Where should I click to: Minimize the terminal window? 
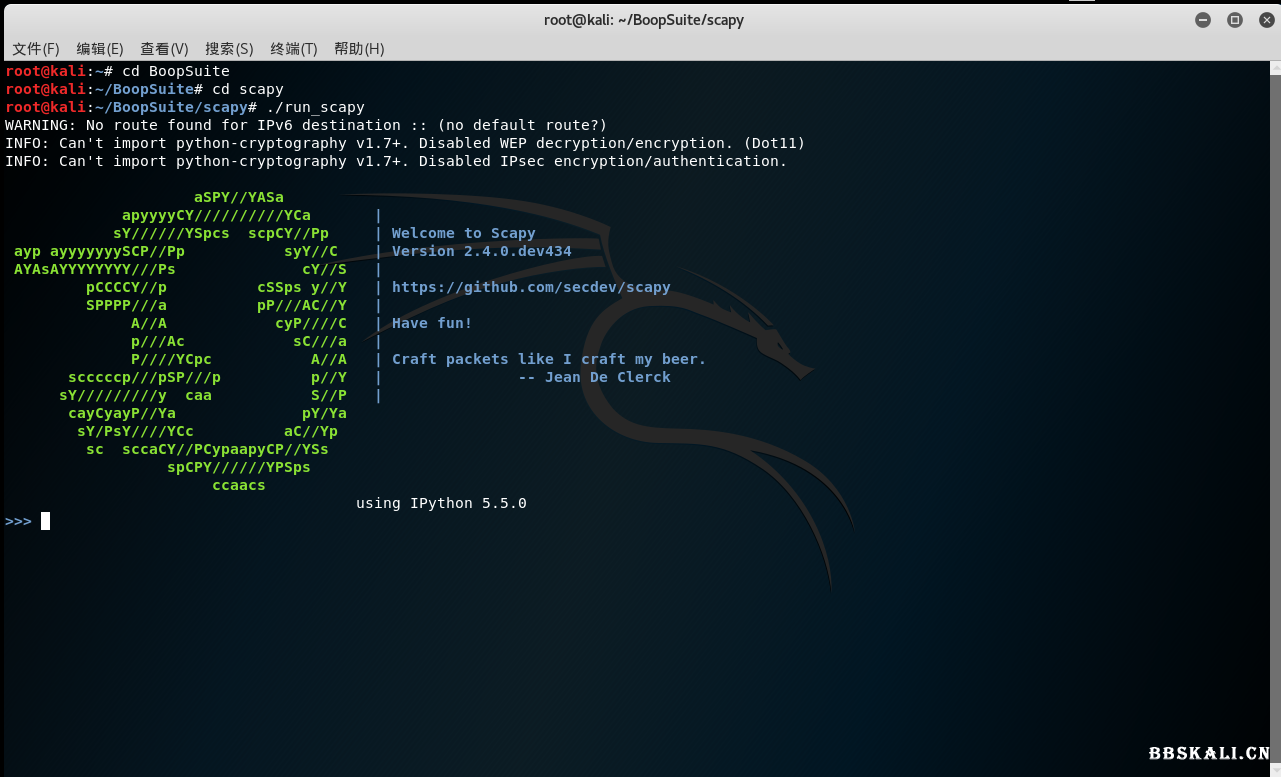(x=1202, y=19)
